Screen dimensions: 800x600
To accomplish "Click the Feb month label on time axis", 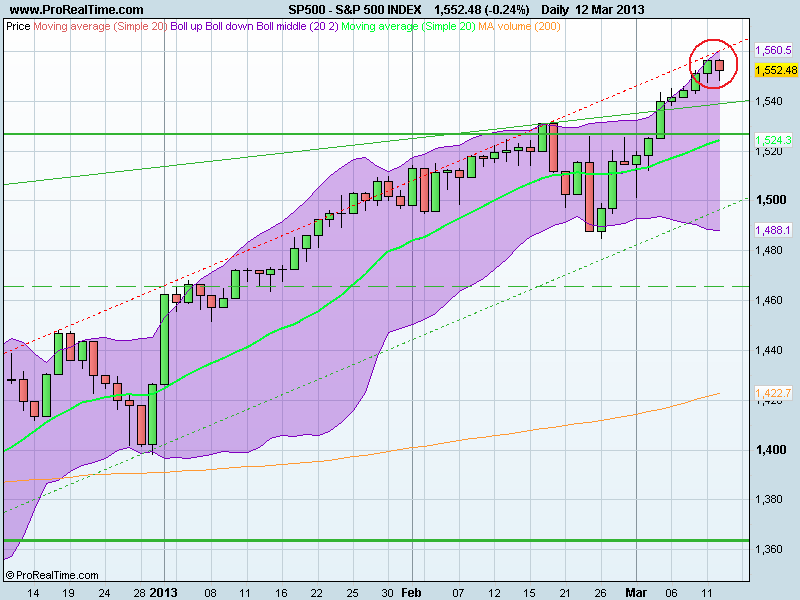I will (411, 592).
